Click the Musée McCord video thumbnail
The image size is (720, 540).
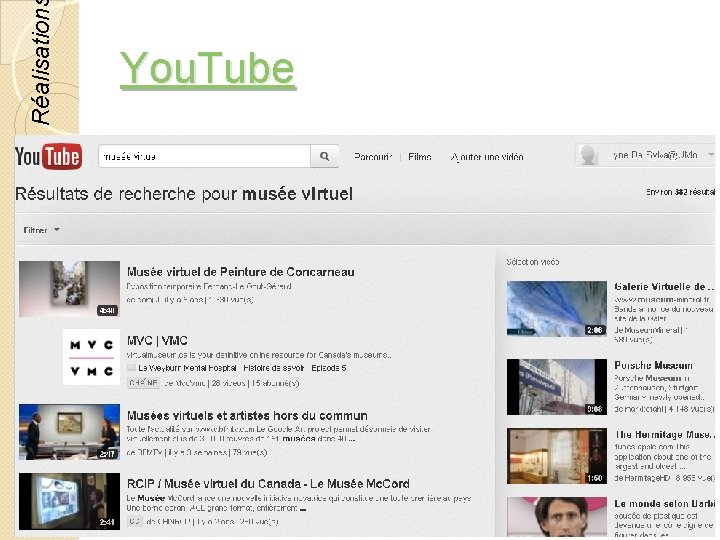tap(69, 501)
